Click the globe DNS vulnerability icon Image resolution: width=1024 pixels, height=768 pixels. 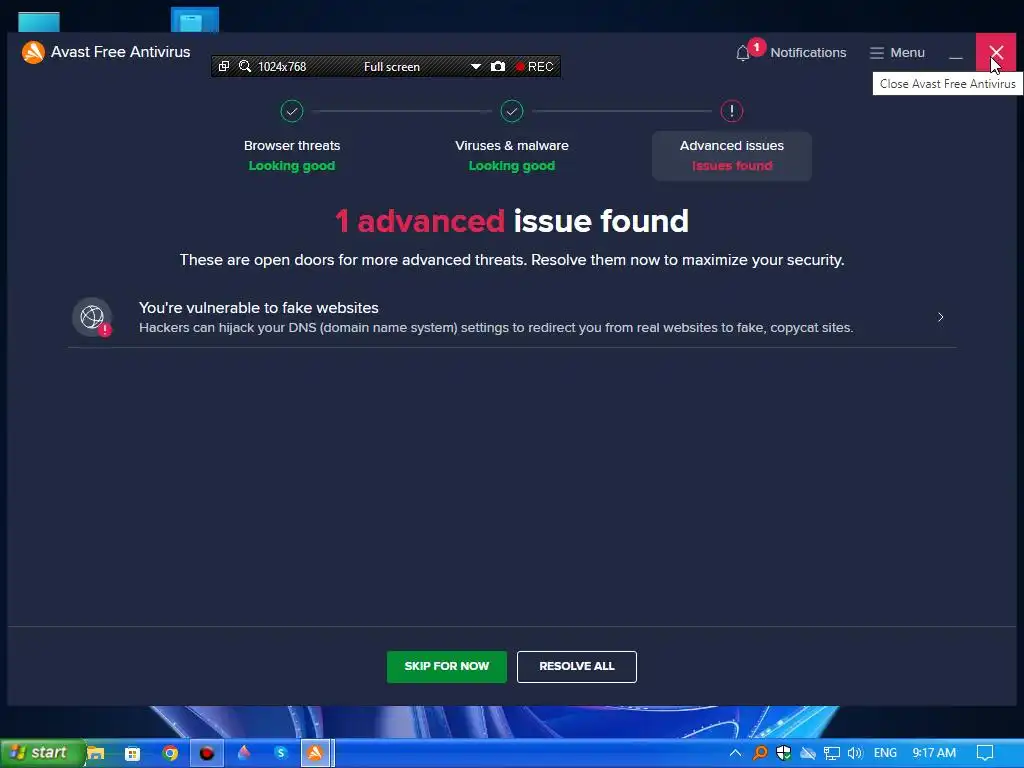[92, 317]
